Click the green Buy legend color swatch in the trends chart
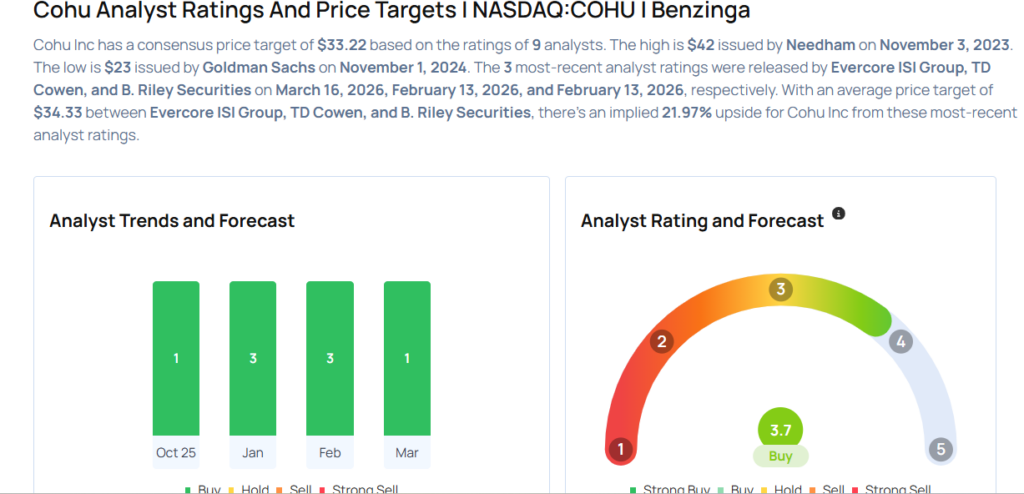Viewport: 1024px width, 494px height. coord(186,489)
